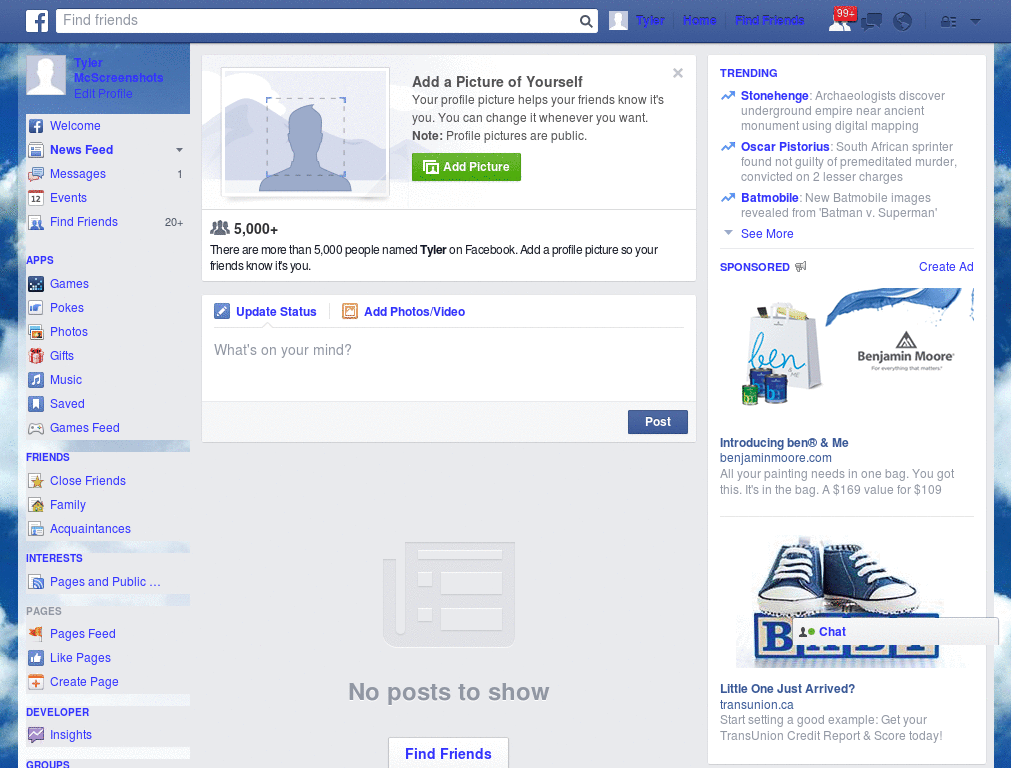This screenshot has height=768, width=1024.
Task: Click the Create Ad link
Action: point(946,266)
